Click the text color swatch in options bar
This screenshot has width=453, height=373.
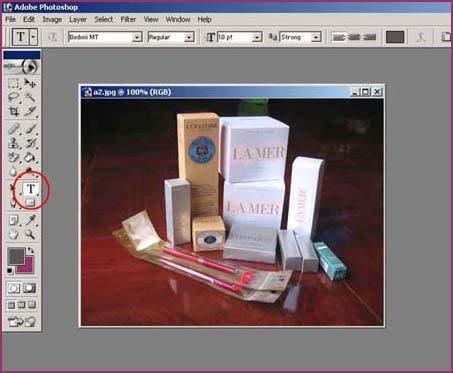click(x=395, y=37)
